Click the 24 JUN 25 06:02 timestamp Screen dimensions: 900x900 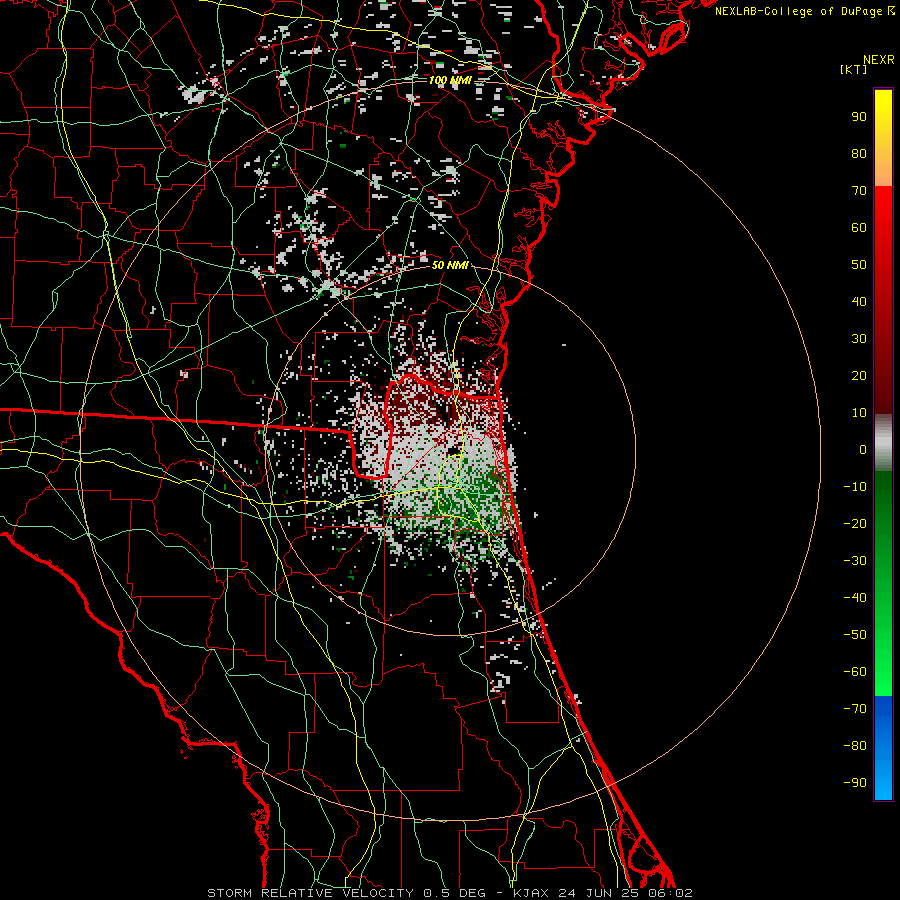click(624, 893)
